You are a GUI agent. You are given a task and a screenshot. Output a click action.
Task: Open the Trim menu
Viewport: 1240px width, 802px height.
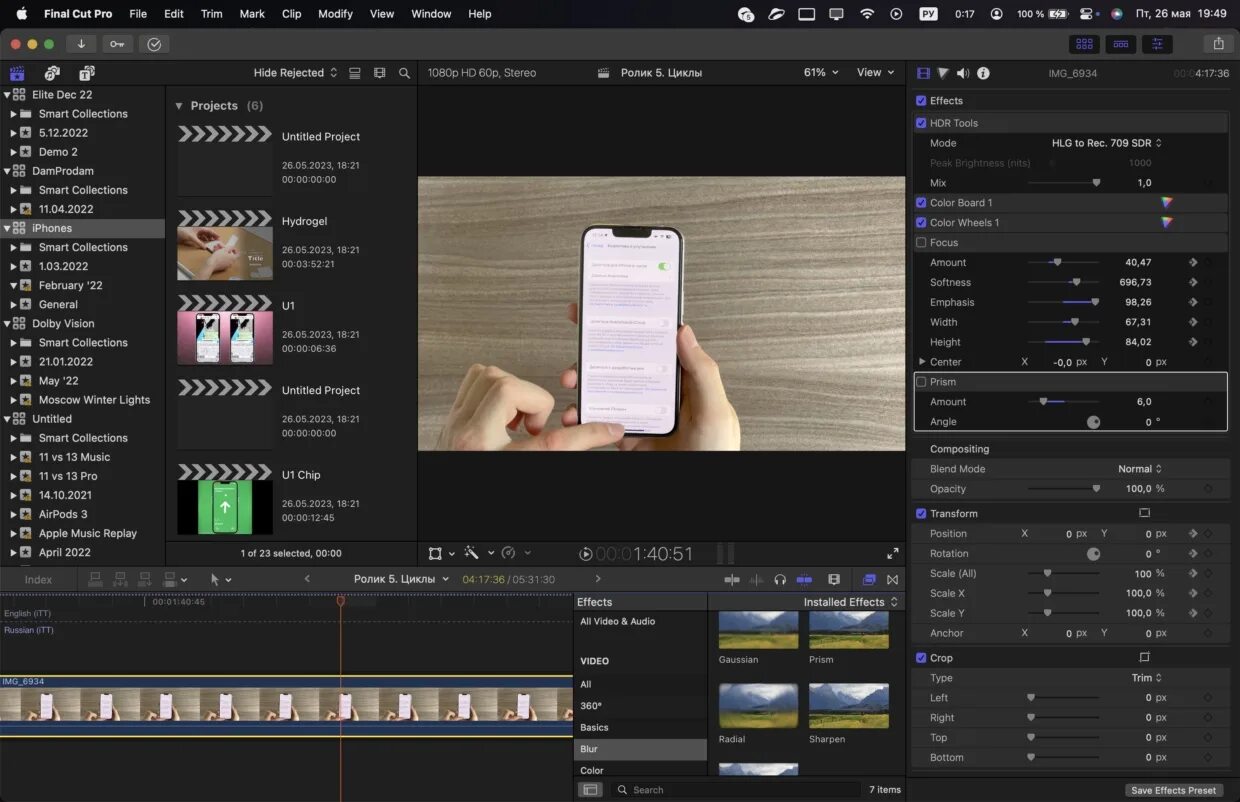(212, 14)
